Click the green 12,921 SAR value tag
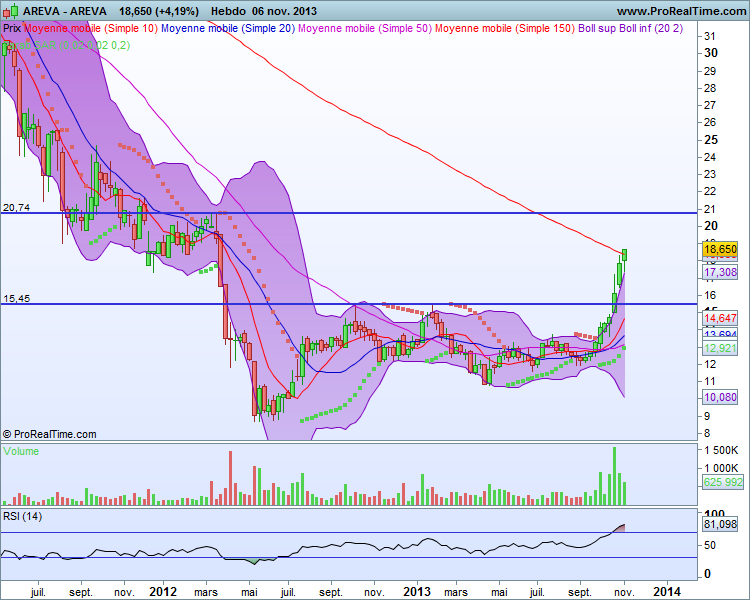 pyautogui.click(x=720, y=348)
